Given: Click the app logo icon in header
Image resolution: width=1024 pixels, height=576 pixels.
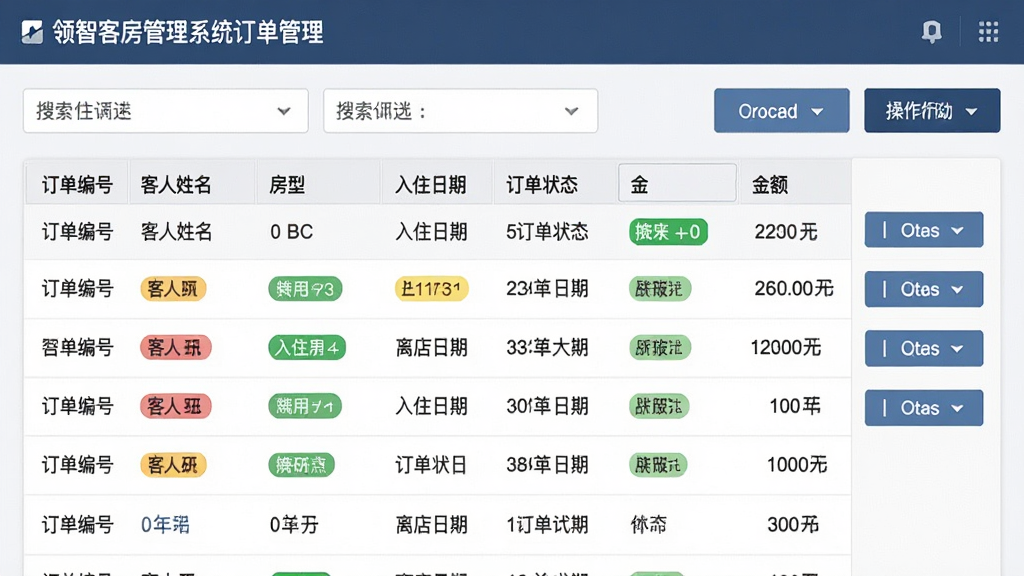Looking at the screenshot, I should [32, 32].
